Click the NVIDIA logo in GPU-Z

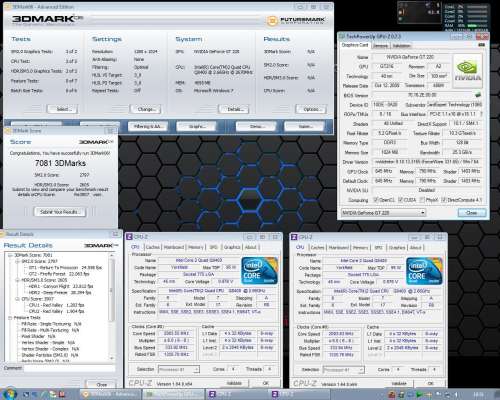[468, 71]
